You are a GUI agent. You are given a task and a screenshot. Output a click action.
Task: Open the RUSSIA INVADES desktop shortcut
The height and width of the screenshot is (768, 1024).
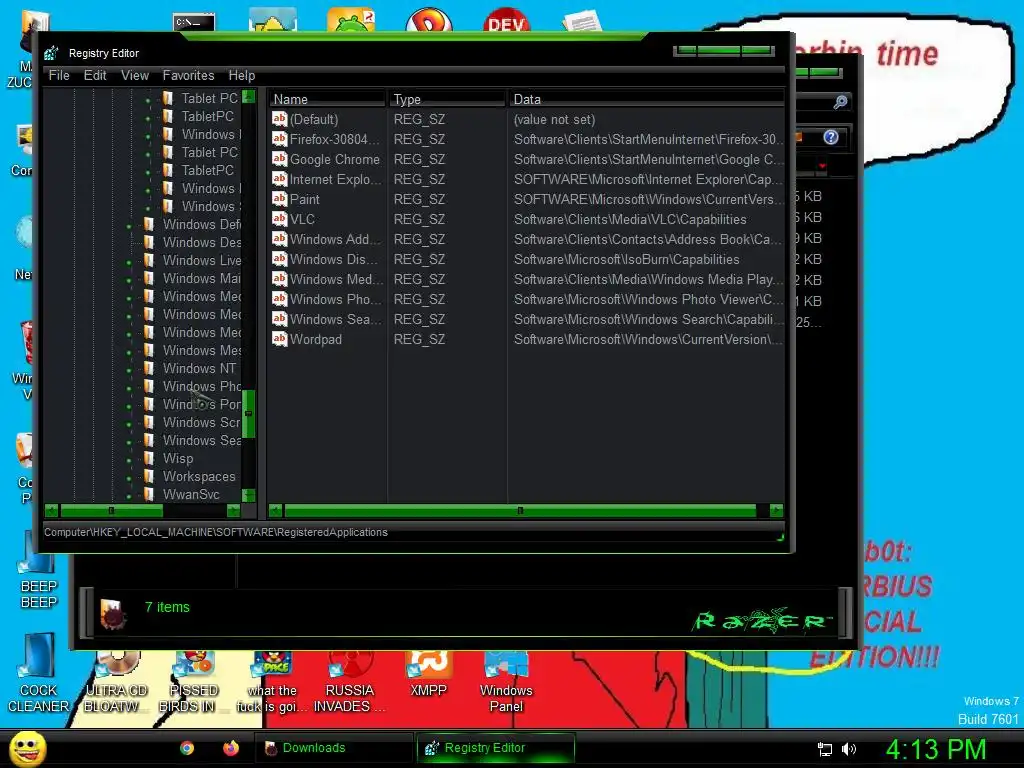coord(350,665)
